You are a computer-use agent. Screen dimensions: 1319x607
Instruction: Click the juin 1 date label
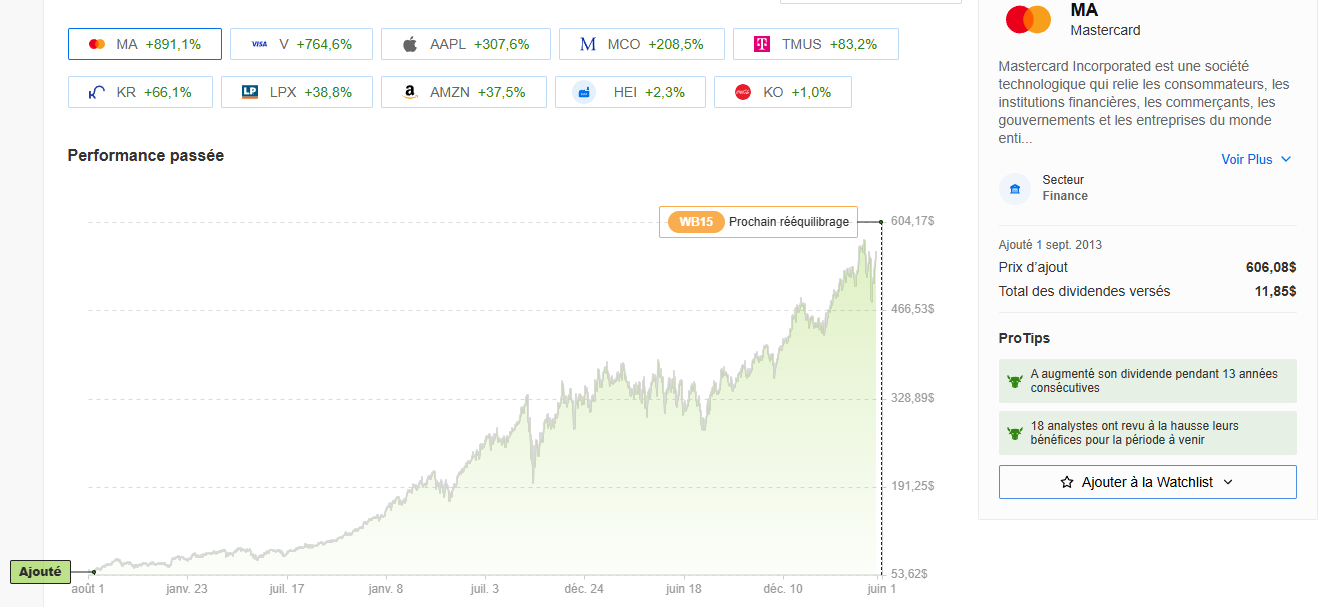click(881, 589)
